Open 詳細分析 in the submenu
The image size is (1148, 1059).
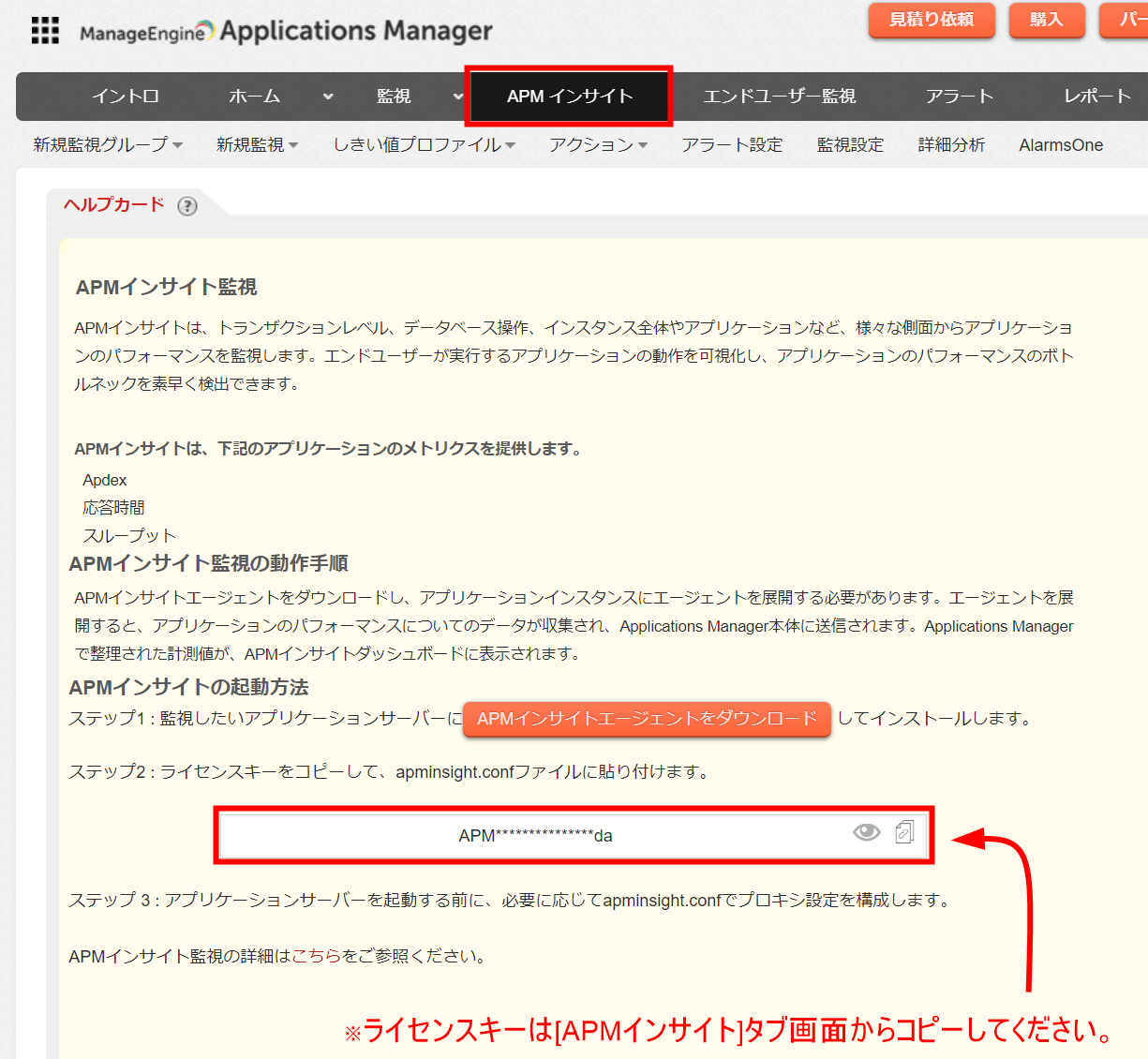point(951,145)
